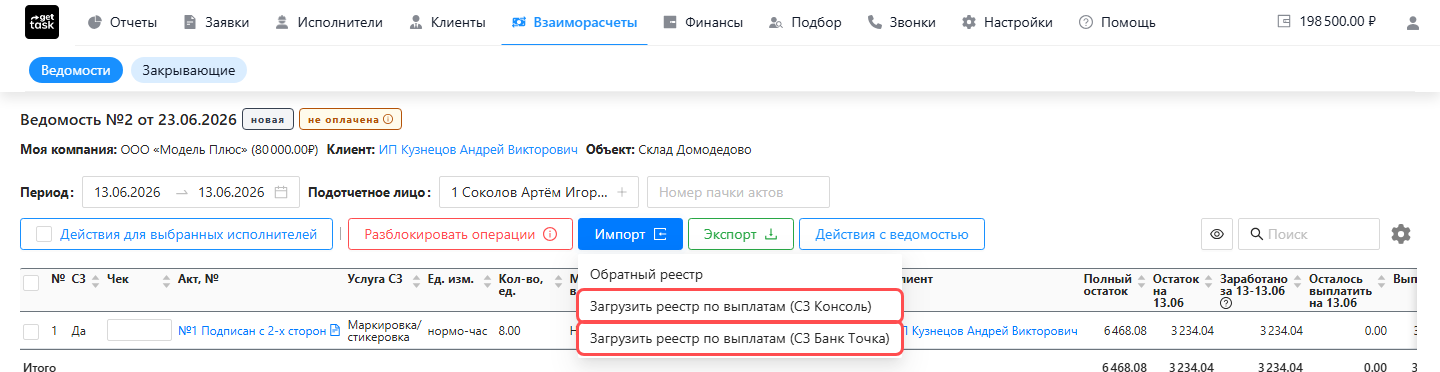Click the новая status badge
This screenshot has width=1440, height=372.
click(x=268, y=120)
